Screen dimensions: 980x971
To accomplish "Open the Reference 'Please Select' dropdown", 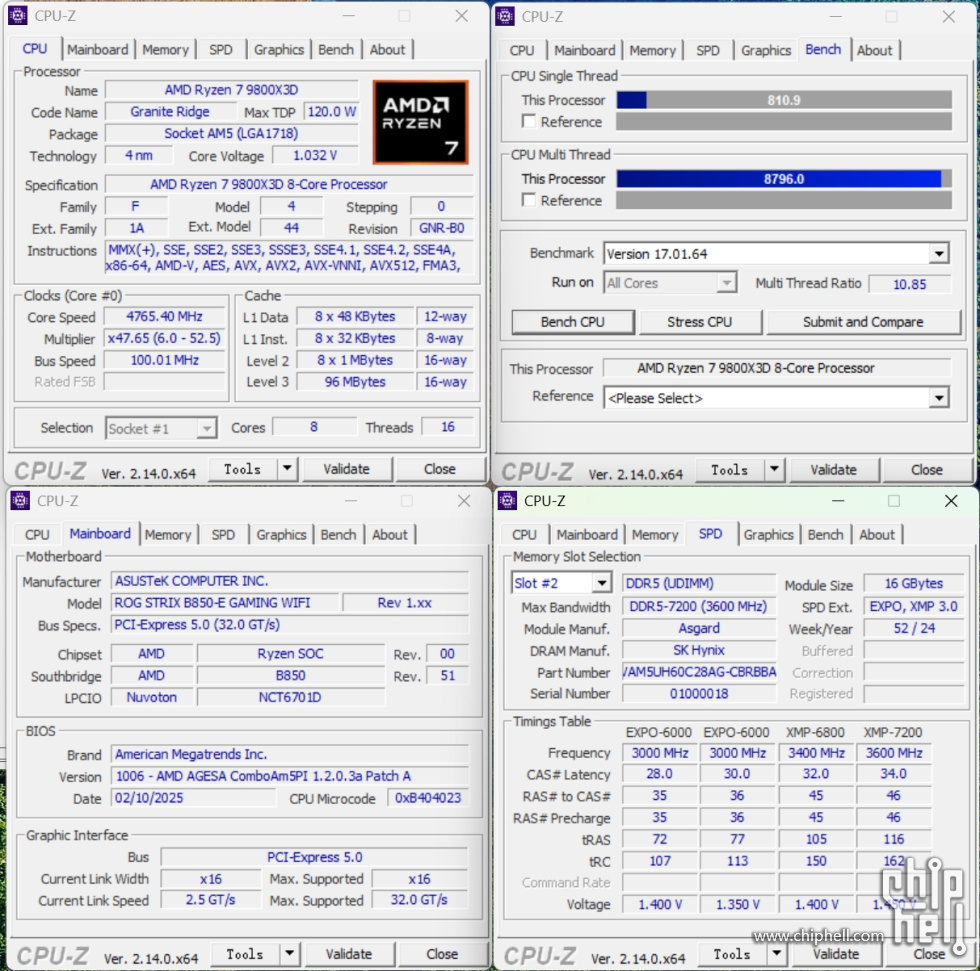I will pos(938,398).
